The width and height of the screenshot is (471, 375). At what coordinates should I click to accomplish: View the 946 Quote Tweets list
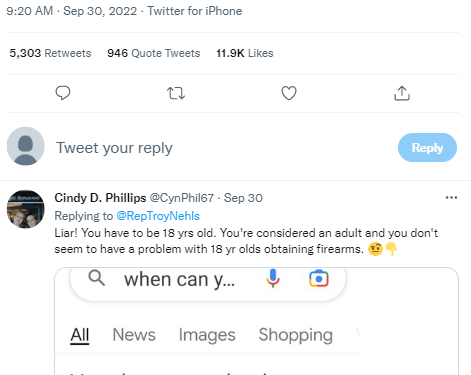[154, 53]
